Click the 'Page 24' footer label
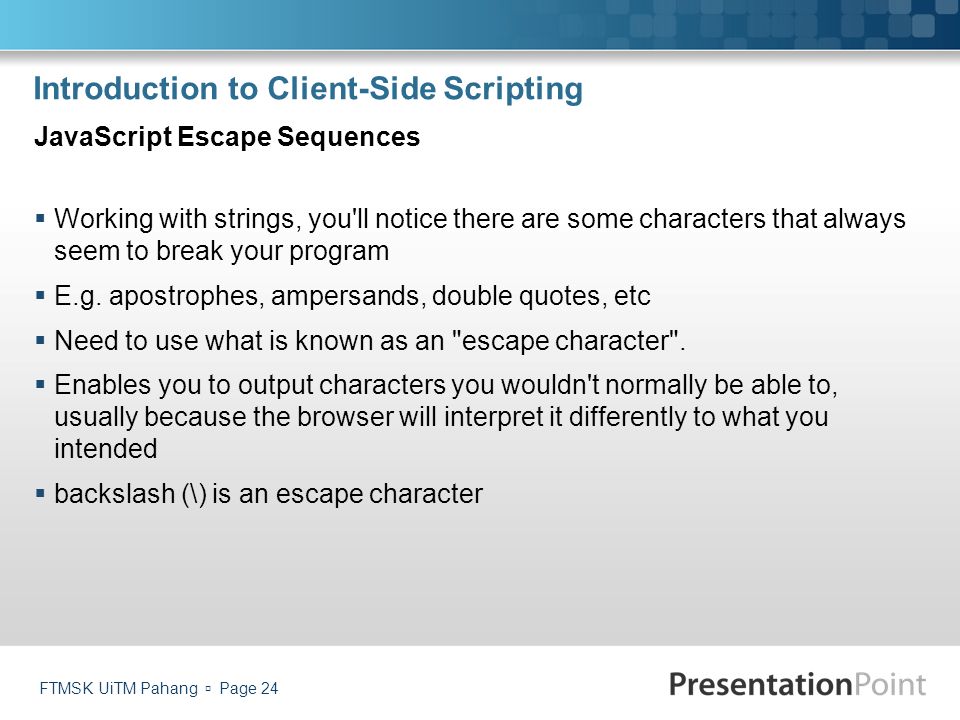The height and width of the screenshot is (720, 960). [249, 689]
